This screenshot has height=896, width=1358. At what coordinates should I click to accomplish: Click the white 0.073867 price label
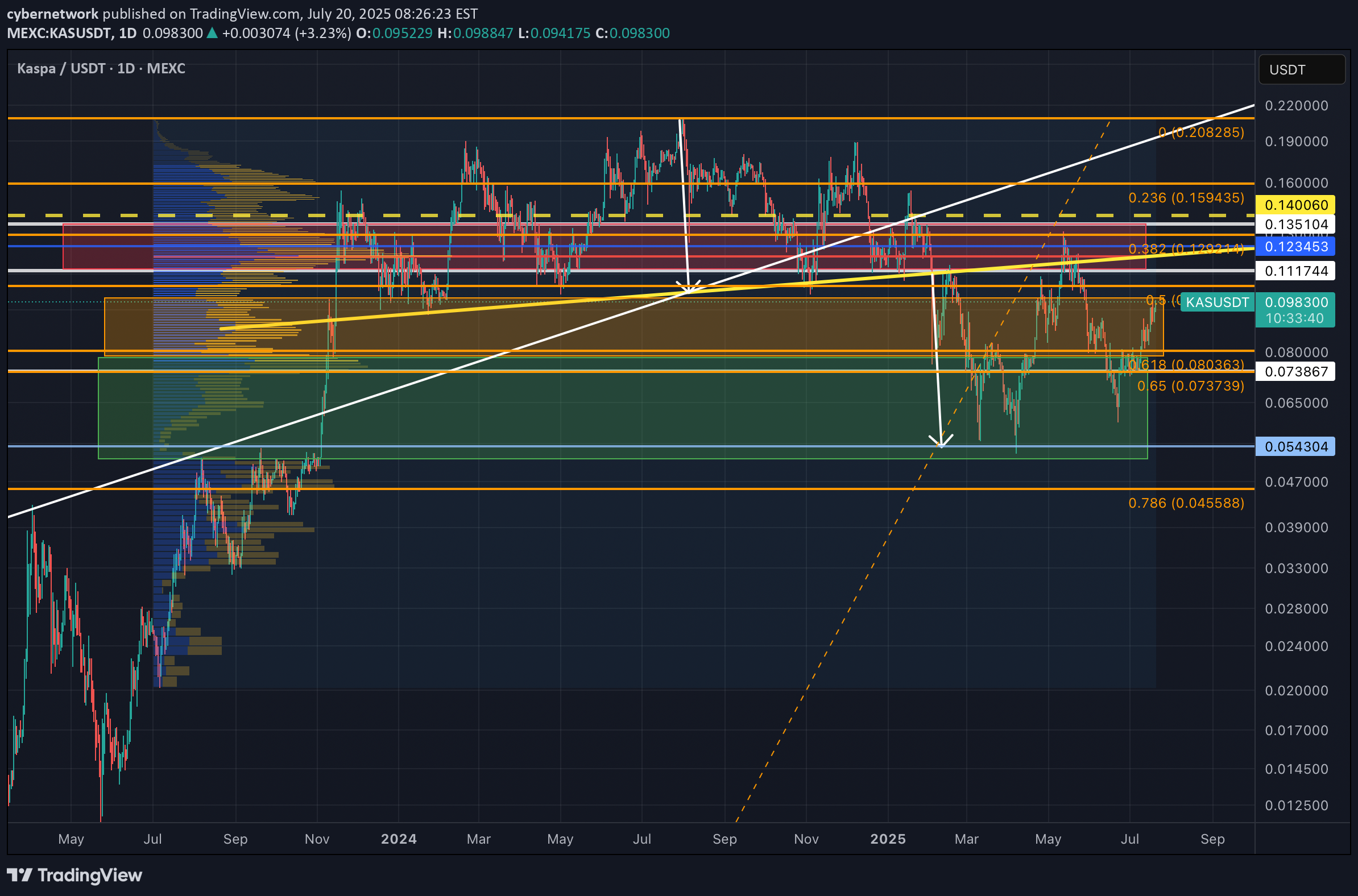[1295, 371]
